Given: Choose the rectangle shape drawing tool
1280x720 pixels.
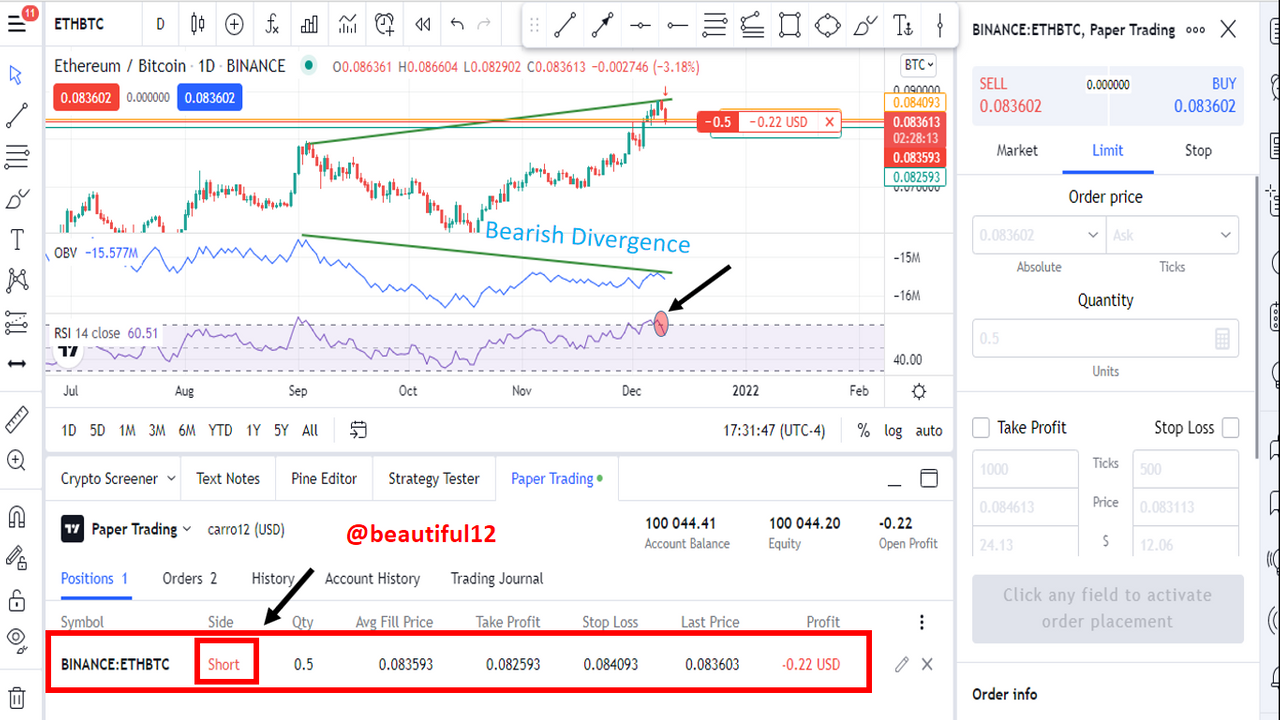Looking at the screenshot, I should click(x=790, y=25).
